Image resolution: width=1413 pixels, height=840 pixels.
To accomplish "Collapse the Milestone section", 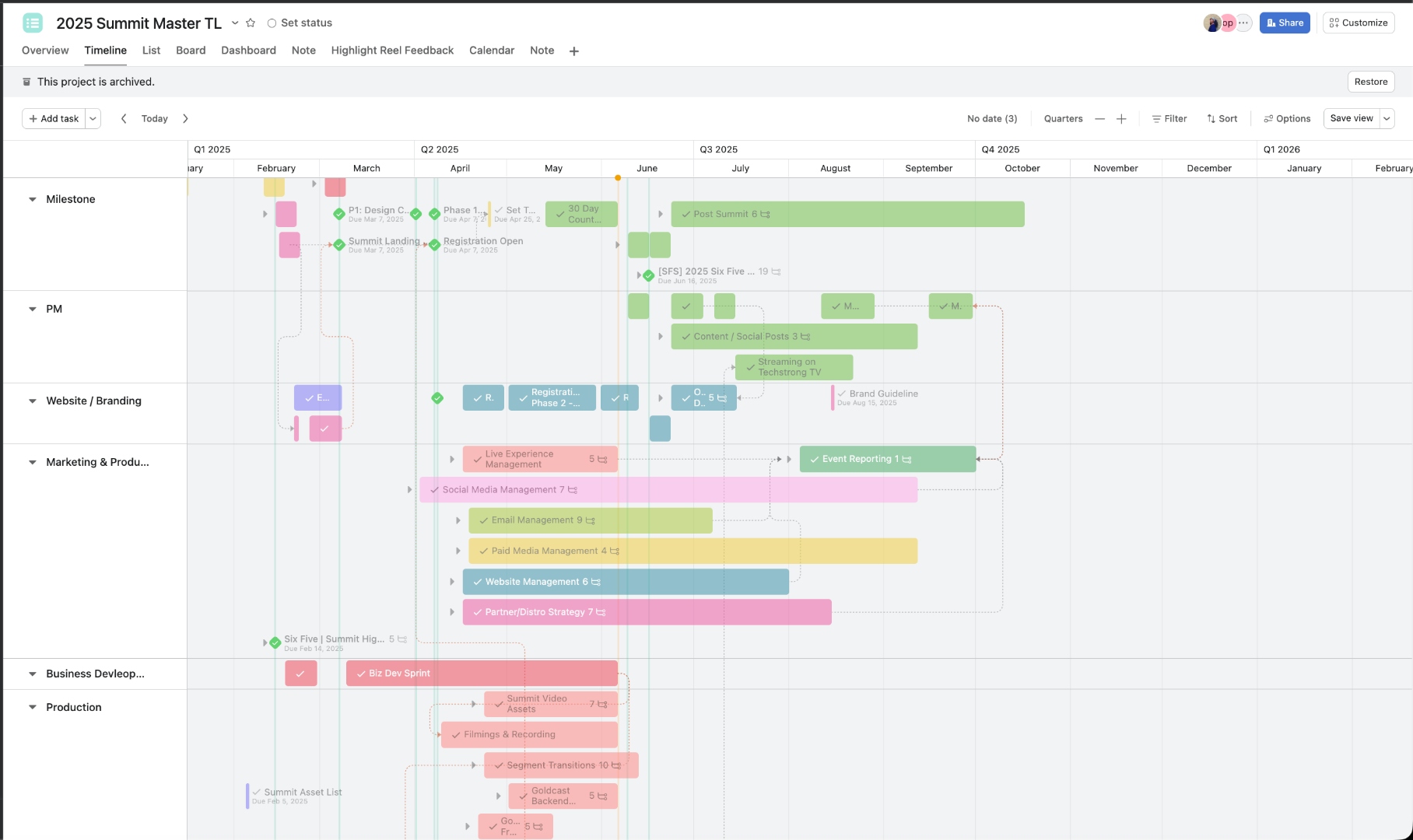I will point(32,199).
